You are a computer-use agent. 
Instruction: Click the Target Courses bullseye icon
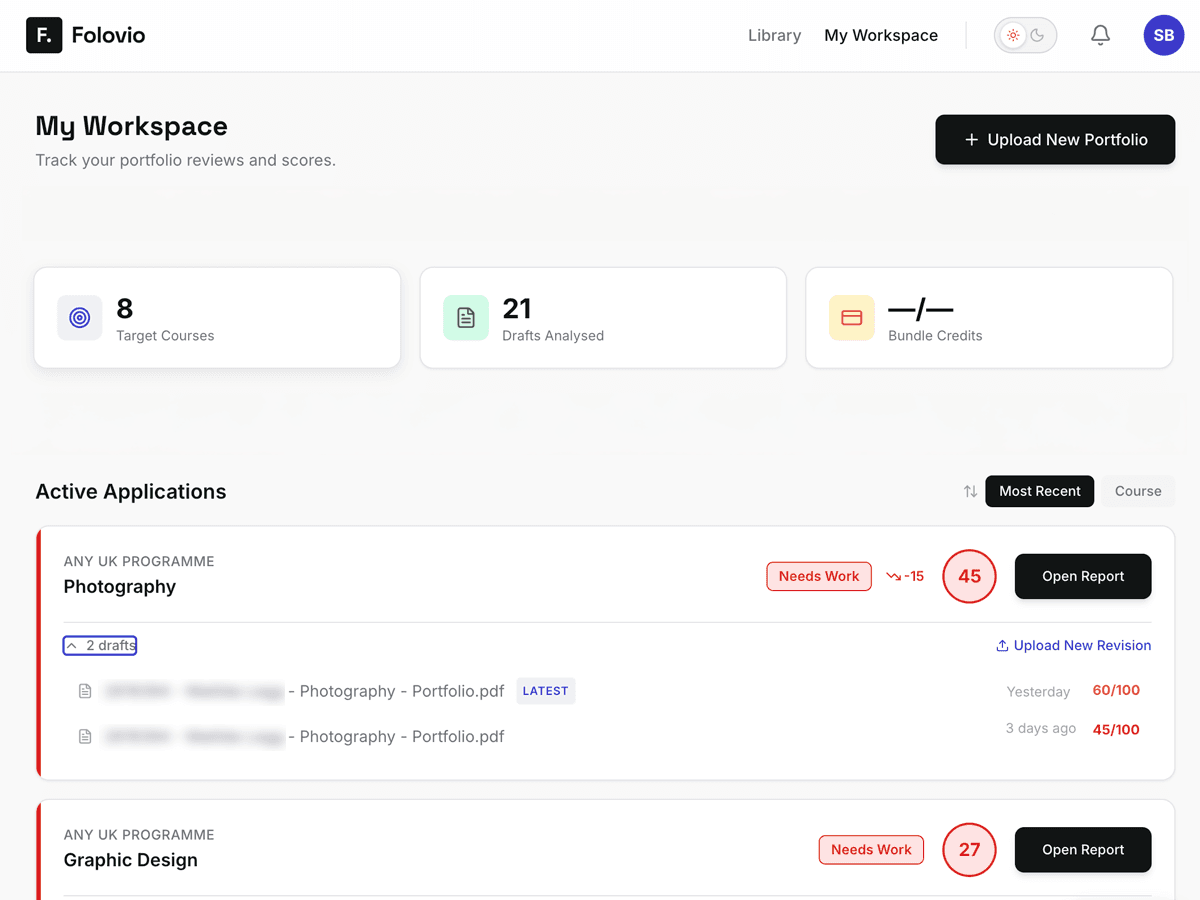[x=80, y=318]
